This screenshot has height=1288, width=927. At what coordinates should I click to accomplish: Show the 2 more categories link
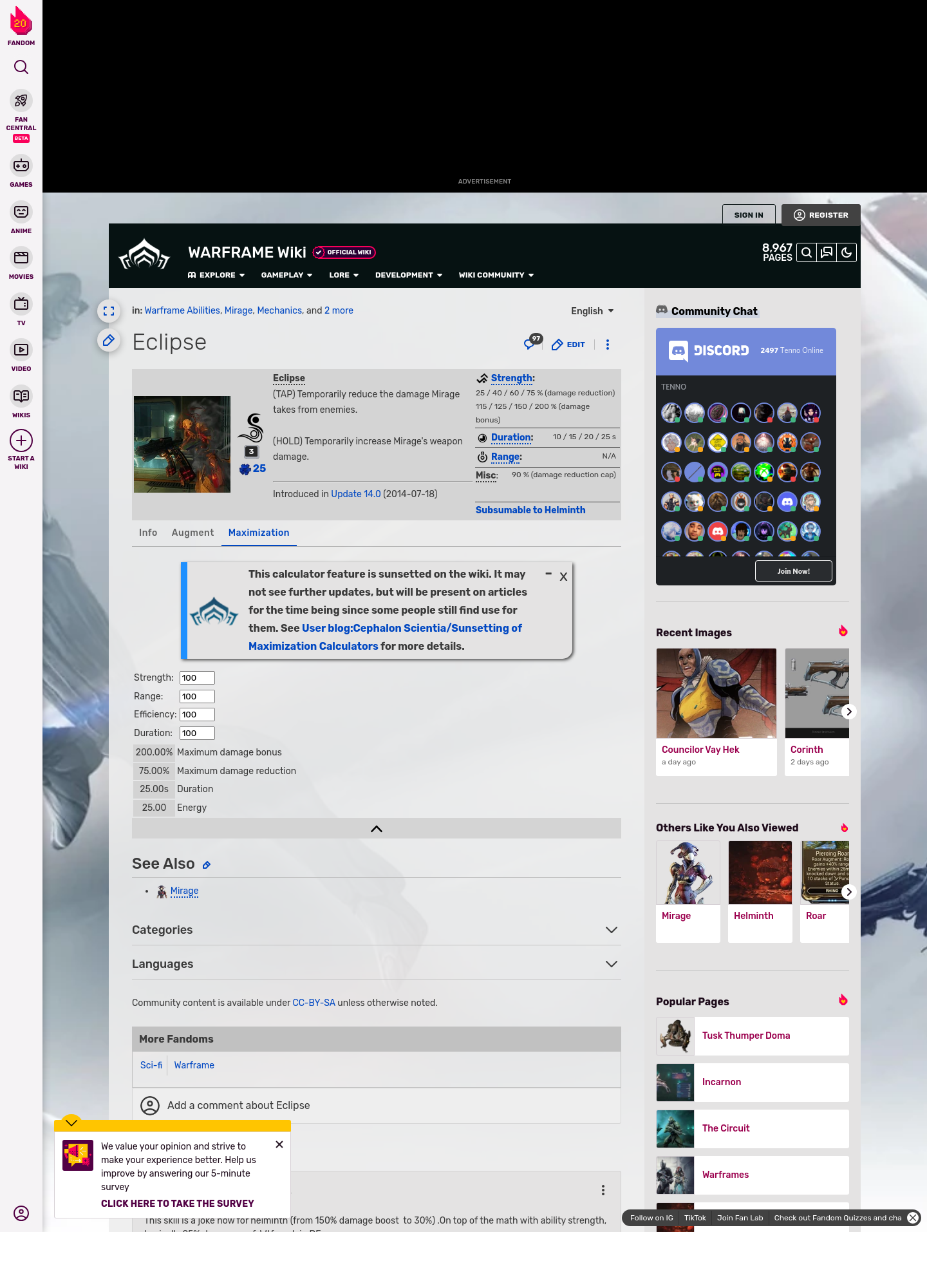339,310
